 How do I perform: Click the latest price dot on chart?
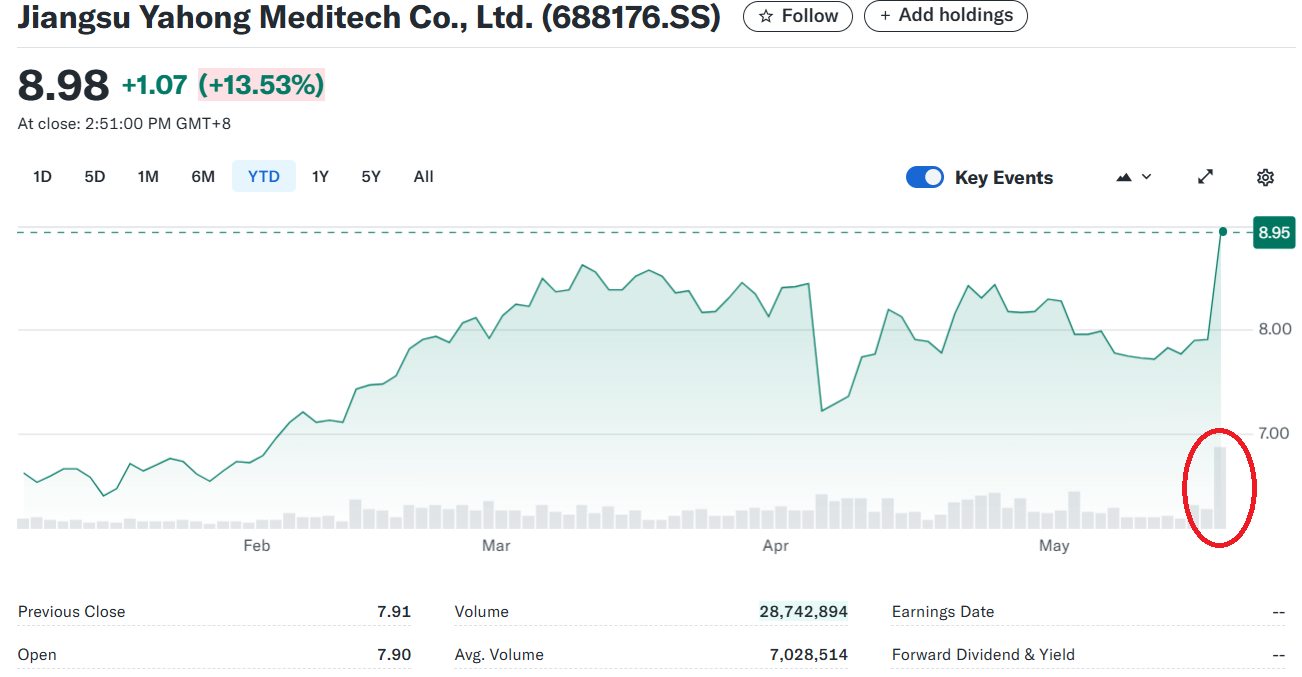1222,232
